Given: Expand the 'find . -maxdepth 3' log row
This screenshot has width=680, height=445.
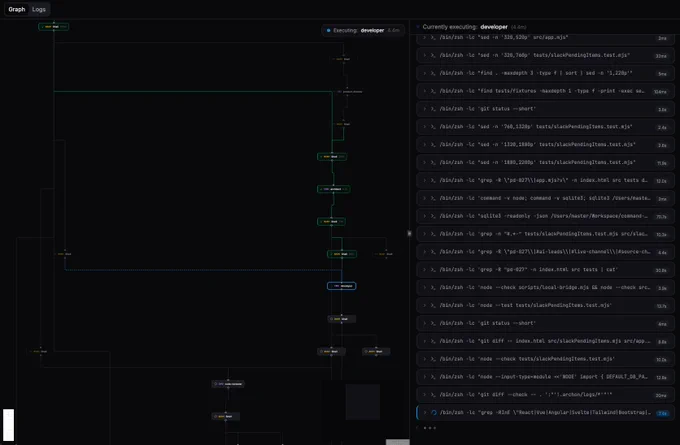Looking at the screenshot, I should [545, 73].
